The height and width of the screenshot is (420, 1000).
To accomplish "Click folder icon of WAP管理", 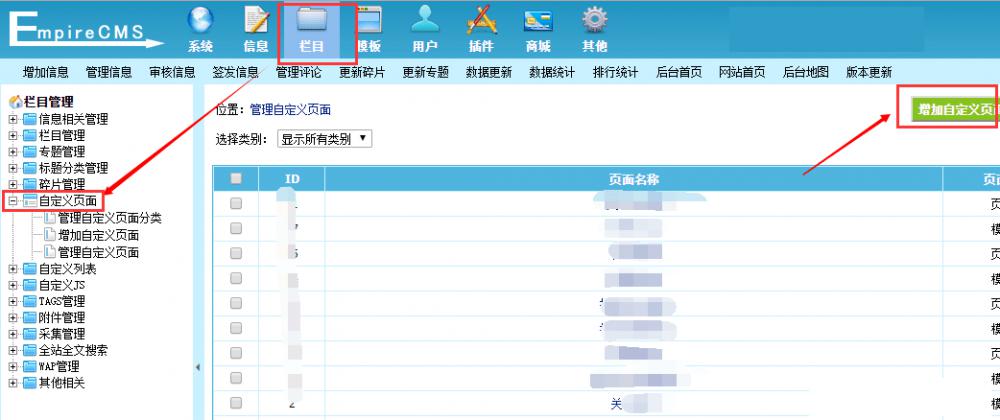I will [x=30, y=366].
